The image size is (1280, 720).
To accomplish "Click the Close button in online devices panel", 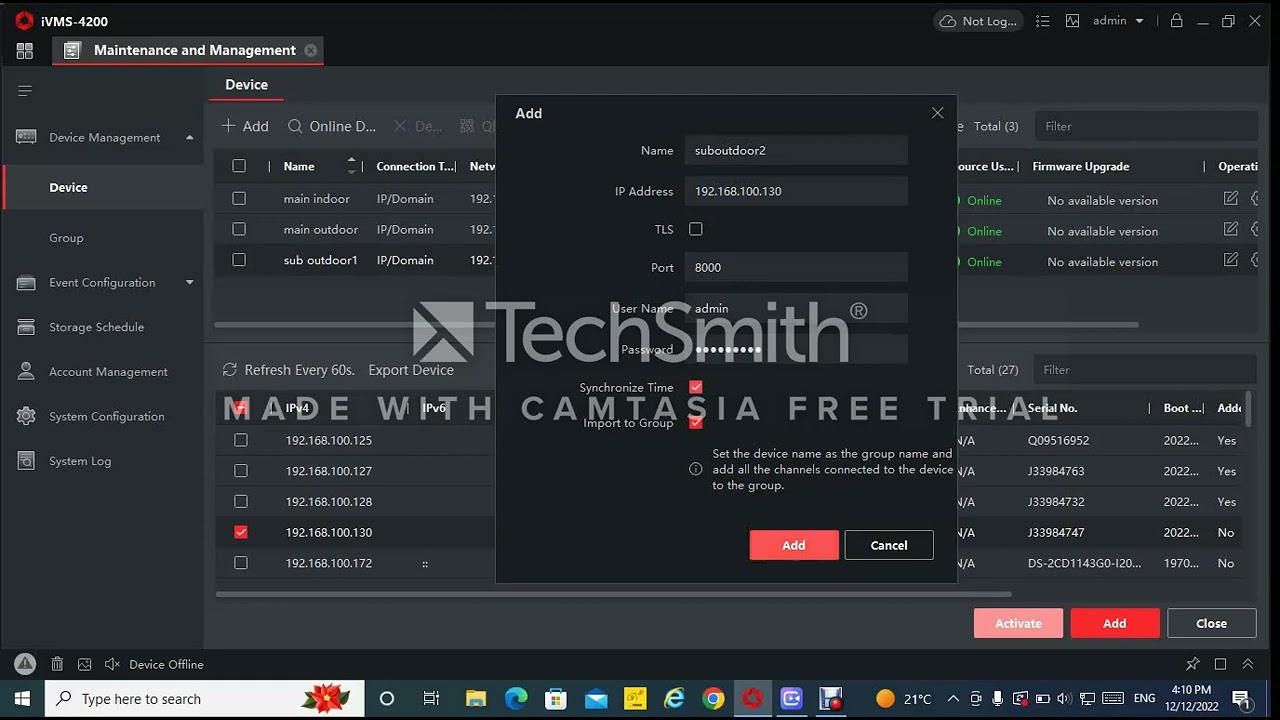I will 1211,623.
